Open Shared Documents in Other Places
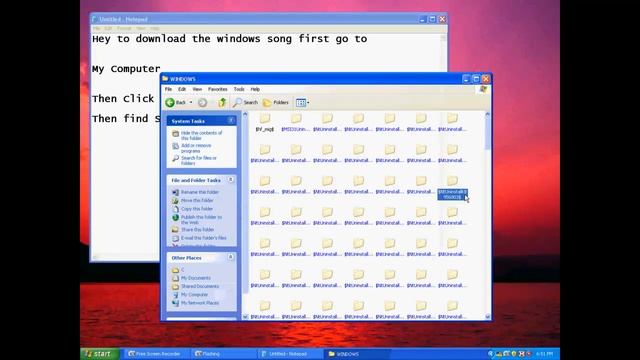 point(200,286)
